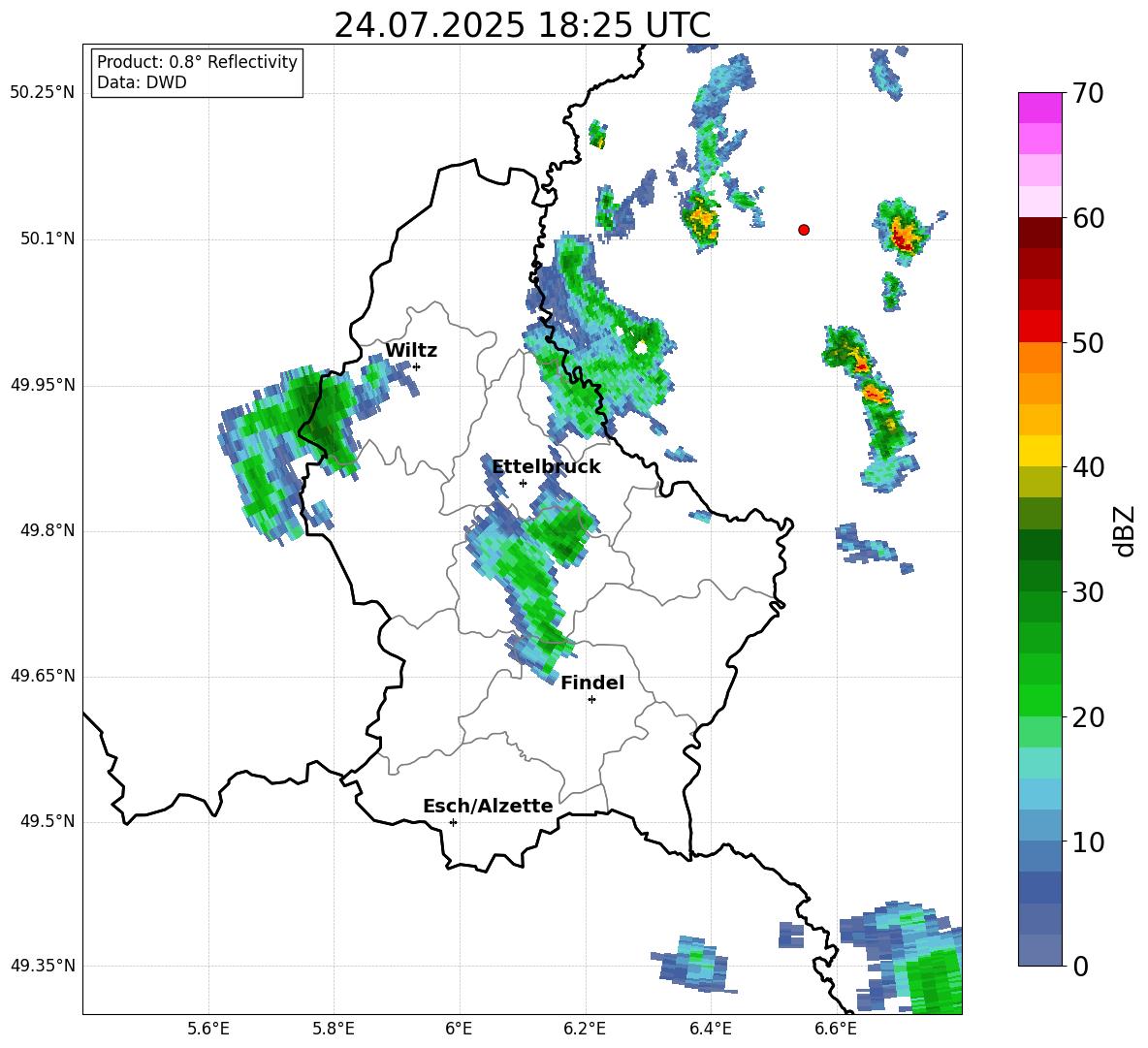Screen dimensions: 1148x1048
Task: Click the 49.5°N latitude label
Action: pyautogui.click(x=48, y=821)
